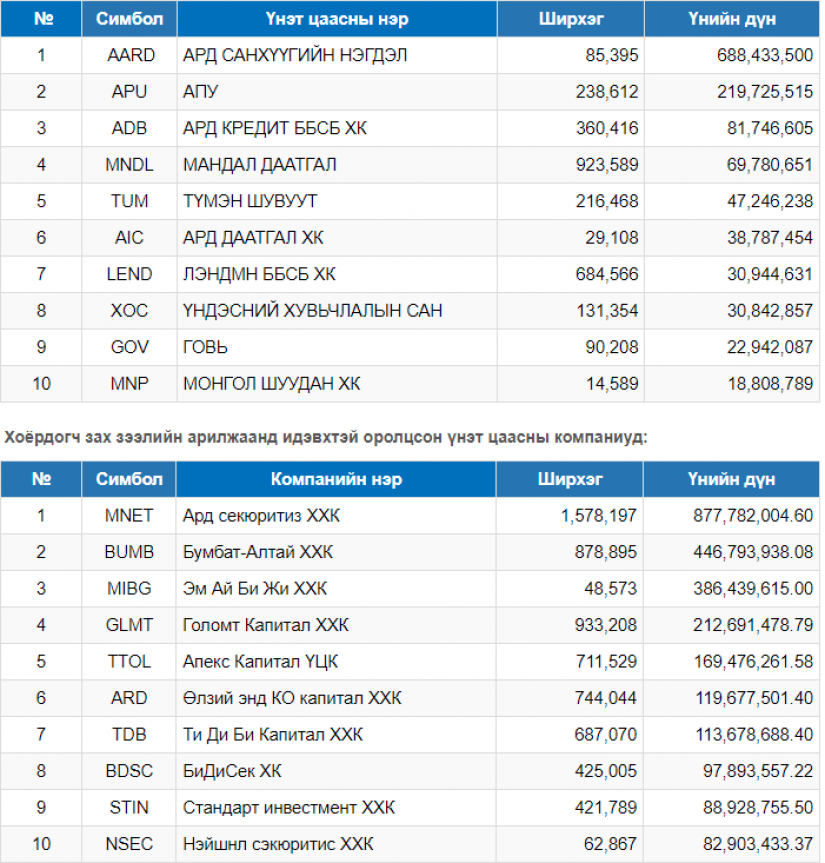Screen dimensions: 825x863
Task: Select Эм Ай Би Жи ХХК cell
Action: tap(336, 588)
